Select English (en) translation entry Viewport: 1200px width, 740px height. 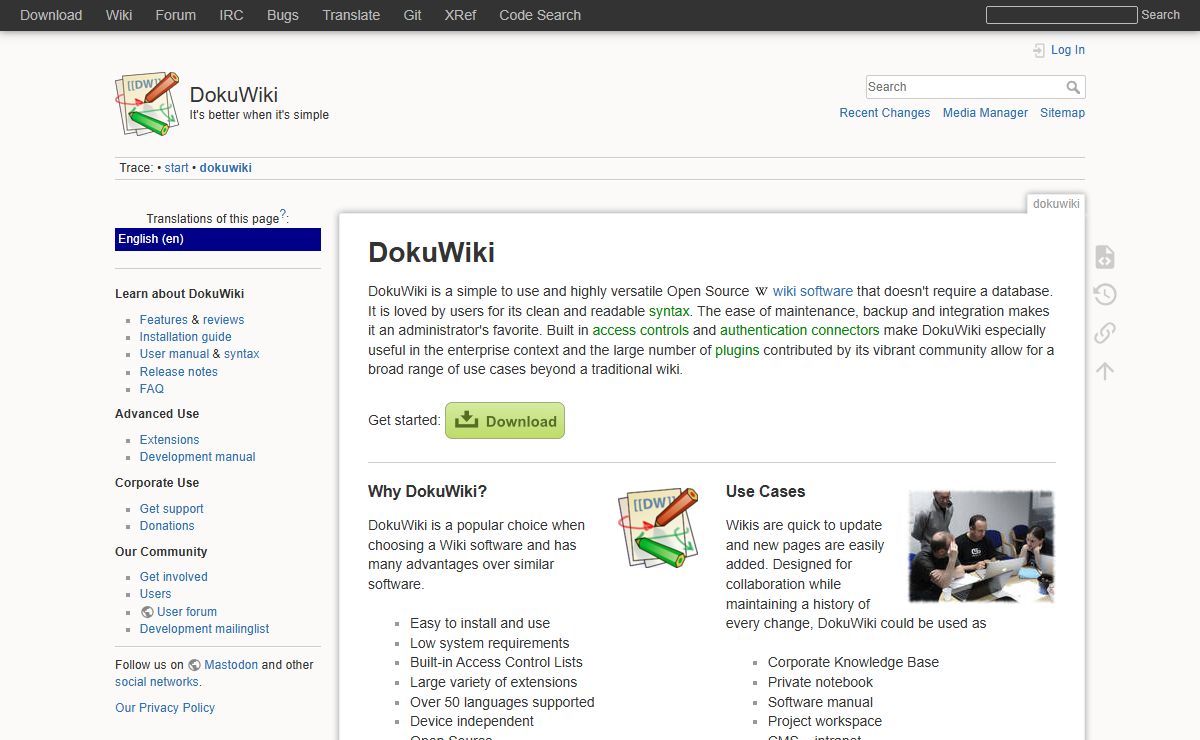click(218, 239)
